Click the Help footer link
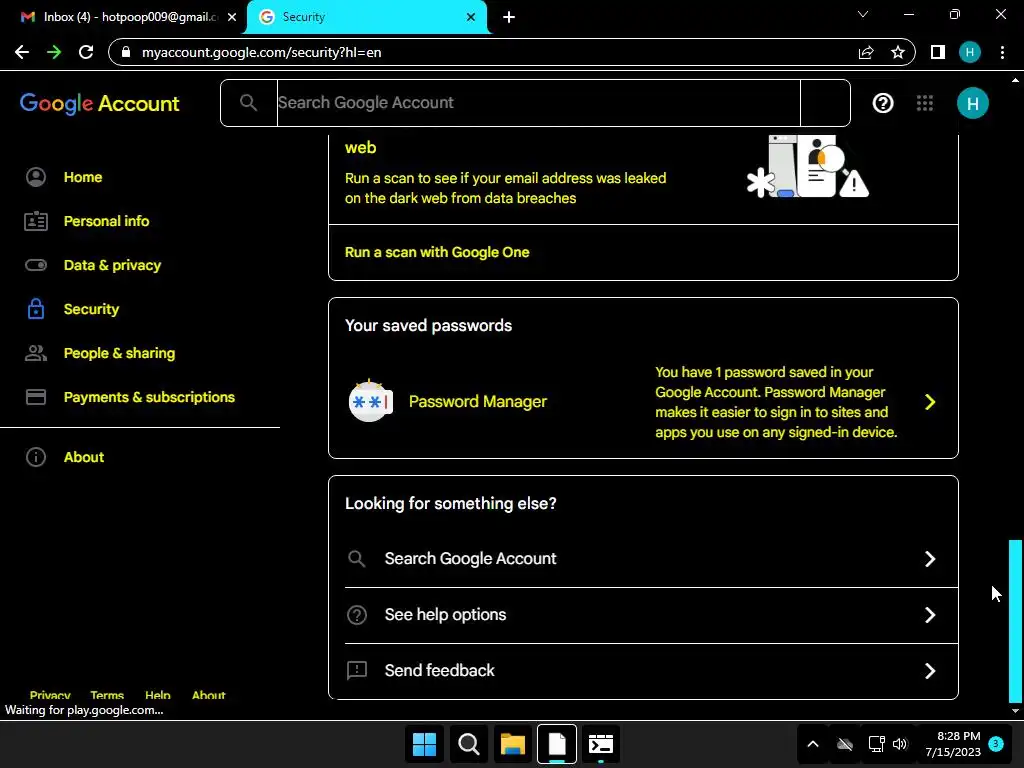This screenshot has height=768, width=1024. (157, 696)
